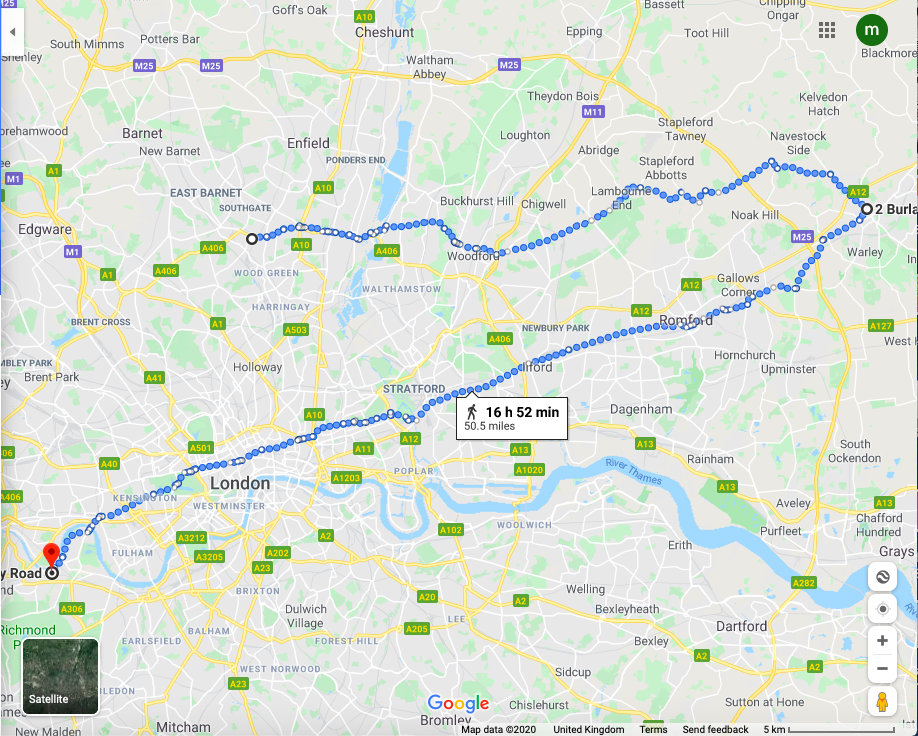The image size is (918, 736).
Task: Open the Google apps grid icon
Action: point(827,30)
